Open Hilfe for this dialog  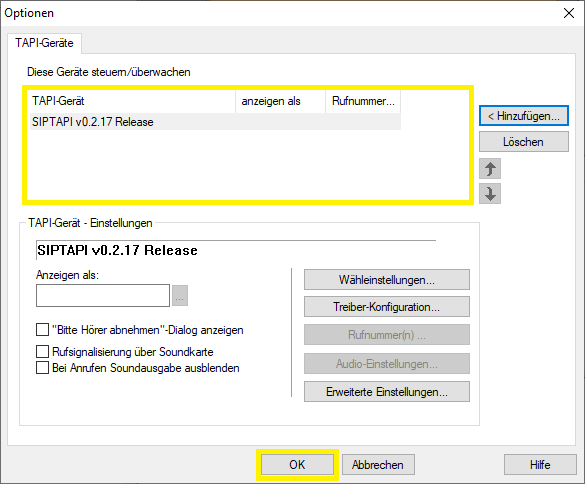(x=540, y=465)
